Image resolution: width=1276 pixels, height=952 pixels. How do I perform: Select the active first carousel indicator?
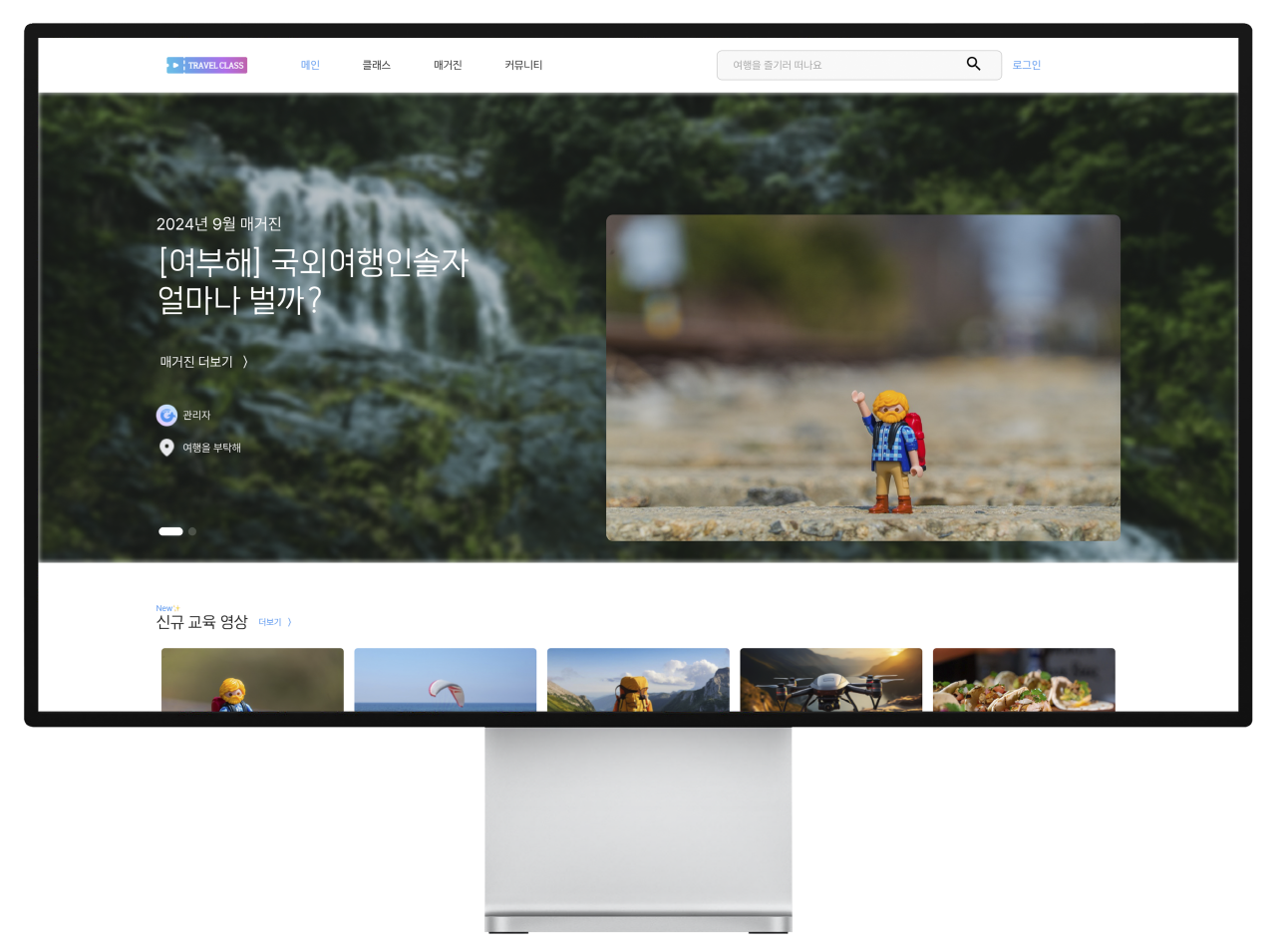(x=170, y=531)
